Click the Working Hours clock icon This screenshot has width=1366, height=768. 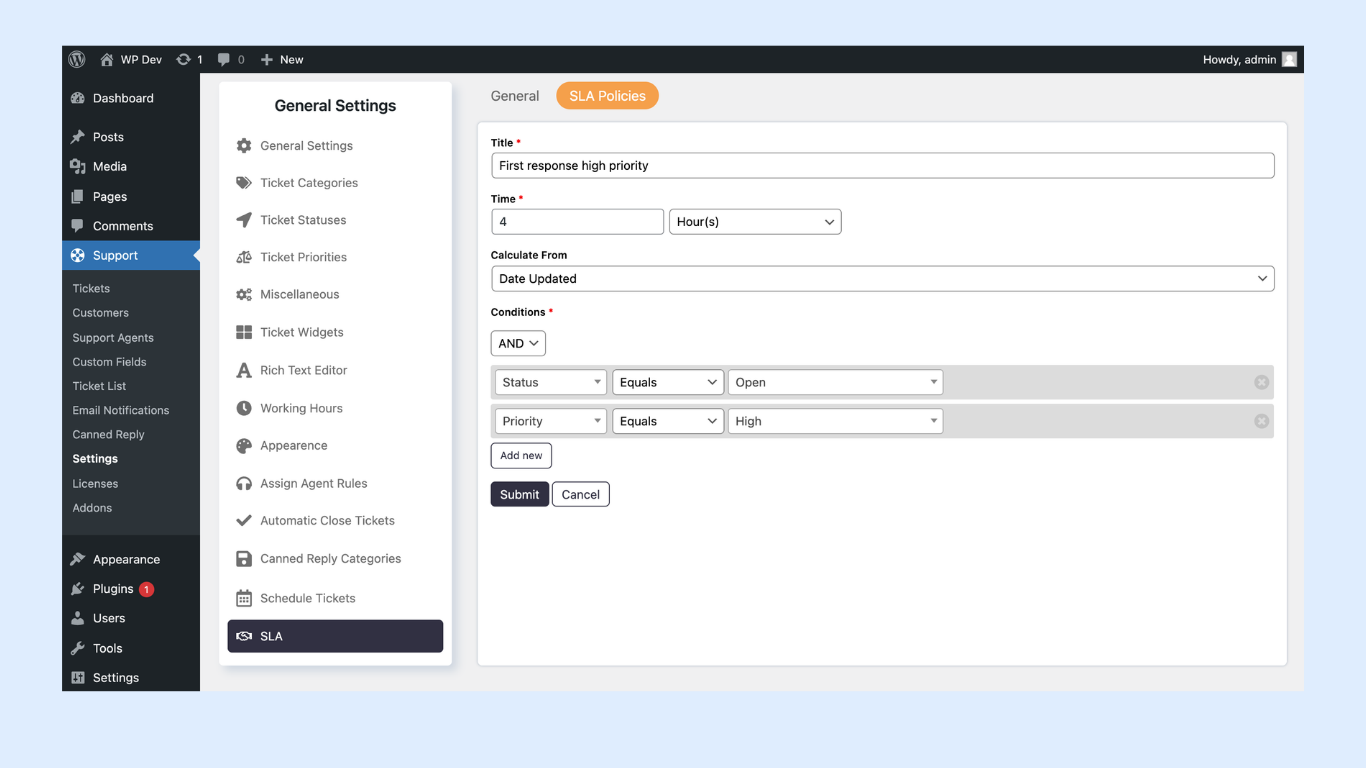244,408
